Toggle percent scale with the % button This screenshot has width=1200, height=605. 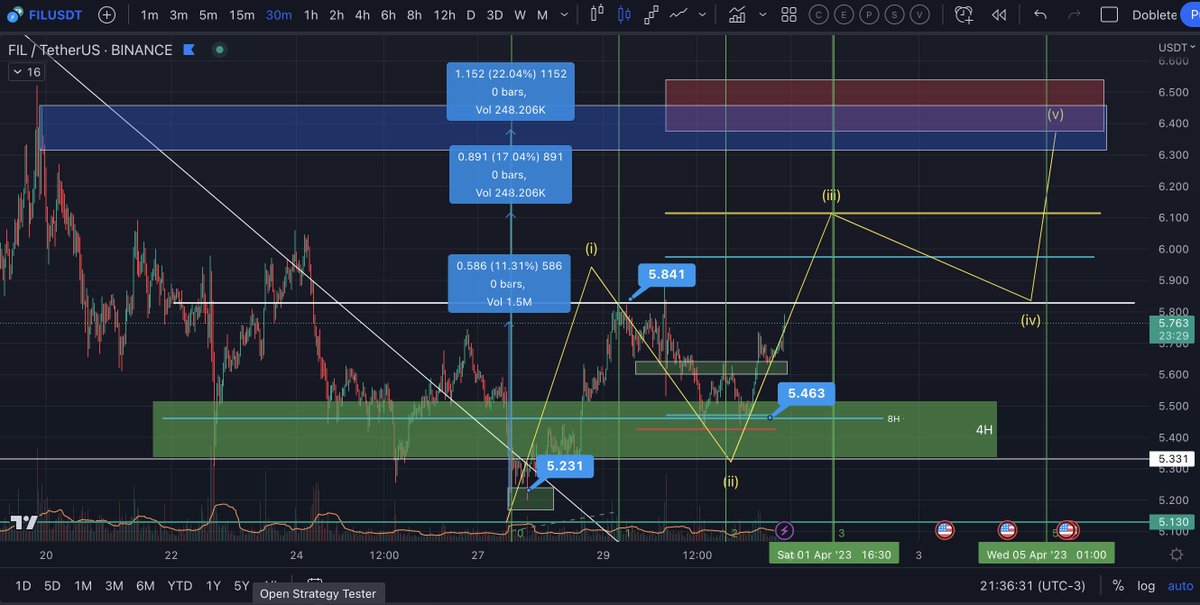click(x=1118, y=585)
